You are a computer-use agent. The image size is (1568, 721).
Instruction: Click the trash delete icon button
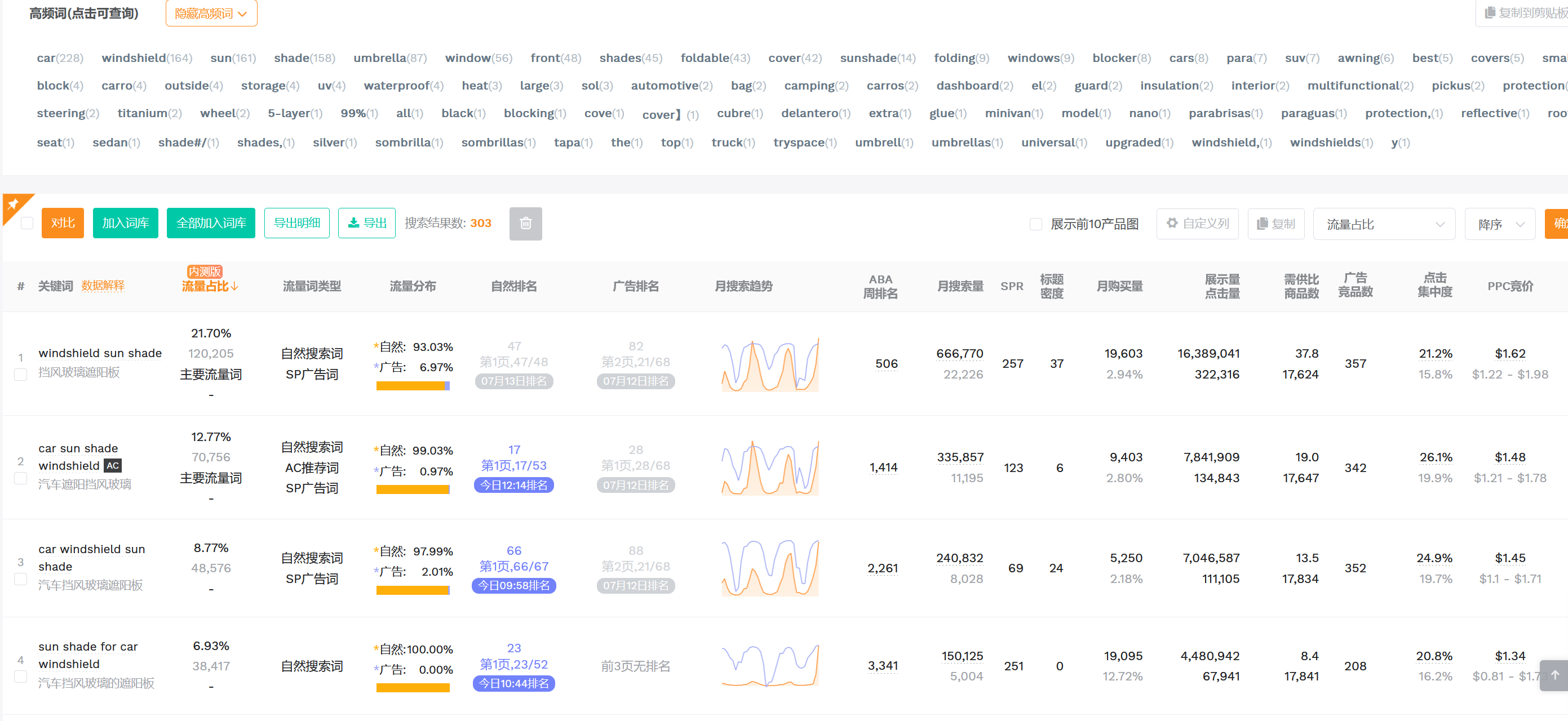point(525,223)
